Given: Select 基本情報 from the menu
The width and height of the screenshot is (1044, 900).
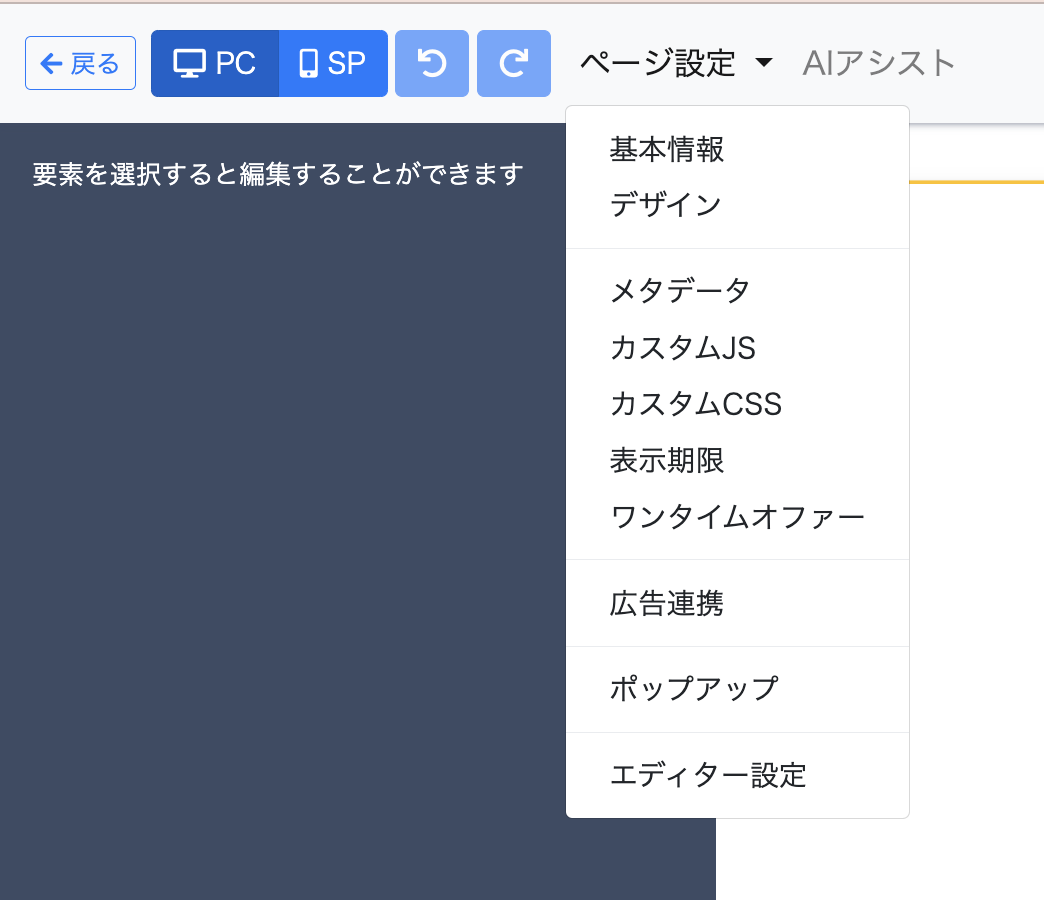Looking at the screenshot, I should (667, 150).
